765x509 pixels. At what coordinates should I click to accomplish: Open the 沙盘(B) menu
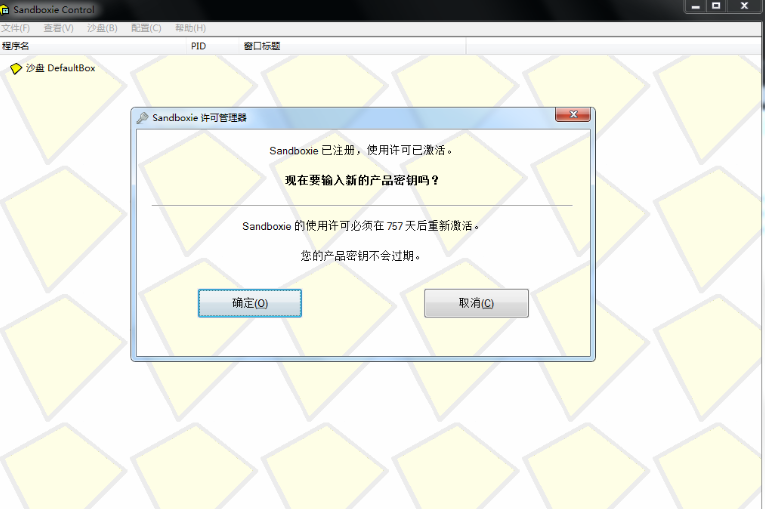[x=102, y=28]
